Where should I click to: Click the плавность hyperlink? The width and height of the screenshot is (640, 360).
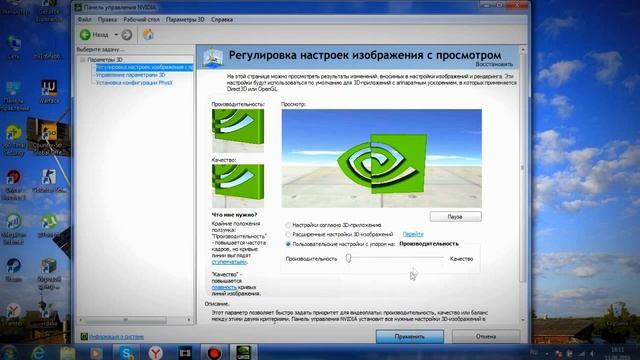tap(224, 287)
